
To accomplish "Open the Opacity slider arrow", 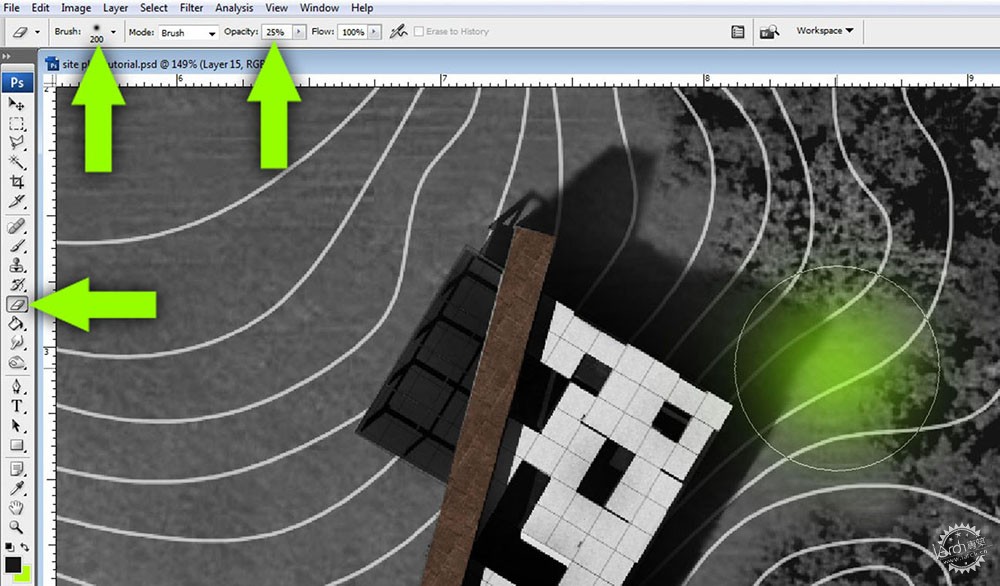I will click(298, 31).
